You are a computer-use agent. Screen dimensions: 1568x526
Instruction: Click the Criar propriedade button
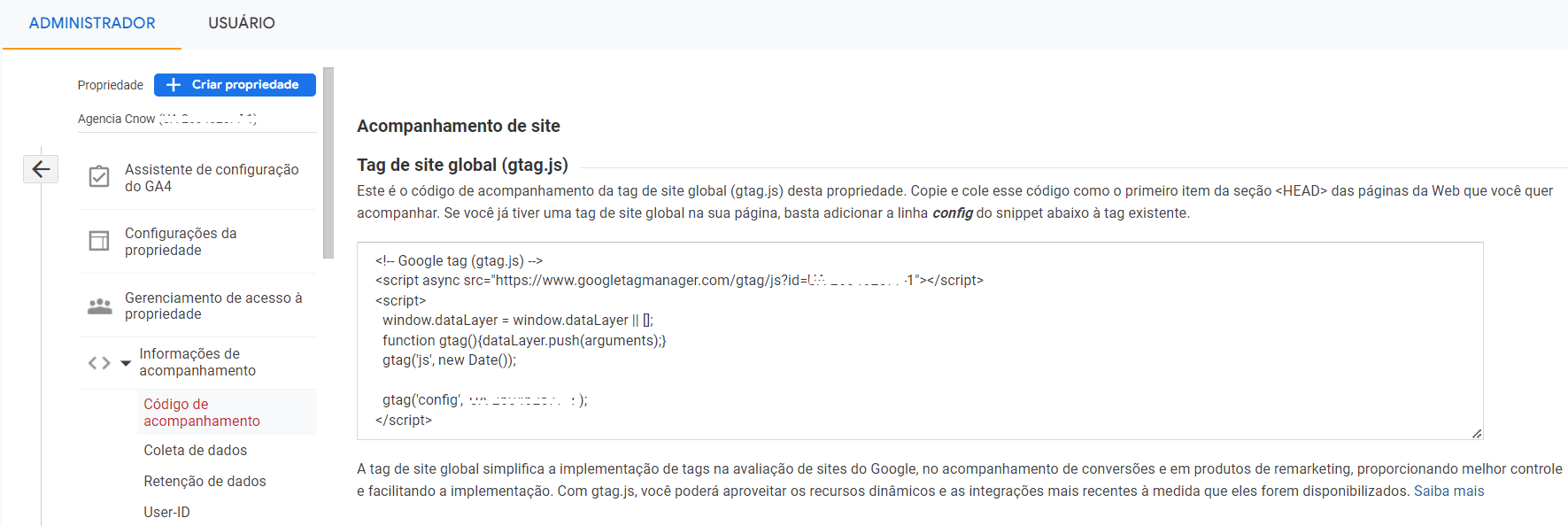235,85
